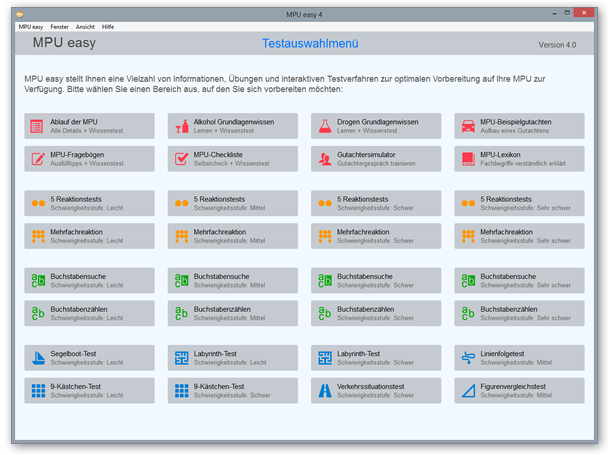Click the MPU-Fragebögen pencil icon
Image resolution: width=610 pixels, height=455 pixels.
(37, 159)
